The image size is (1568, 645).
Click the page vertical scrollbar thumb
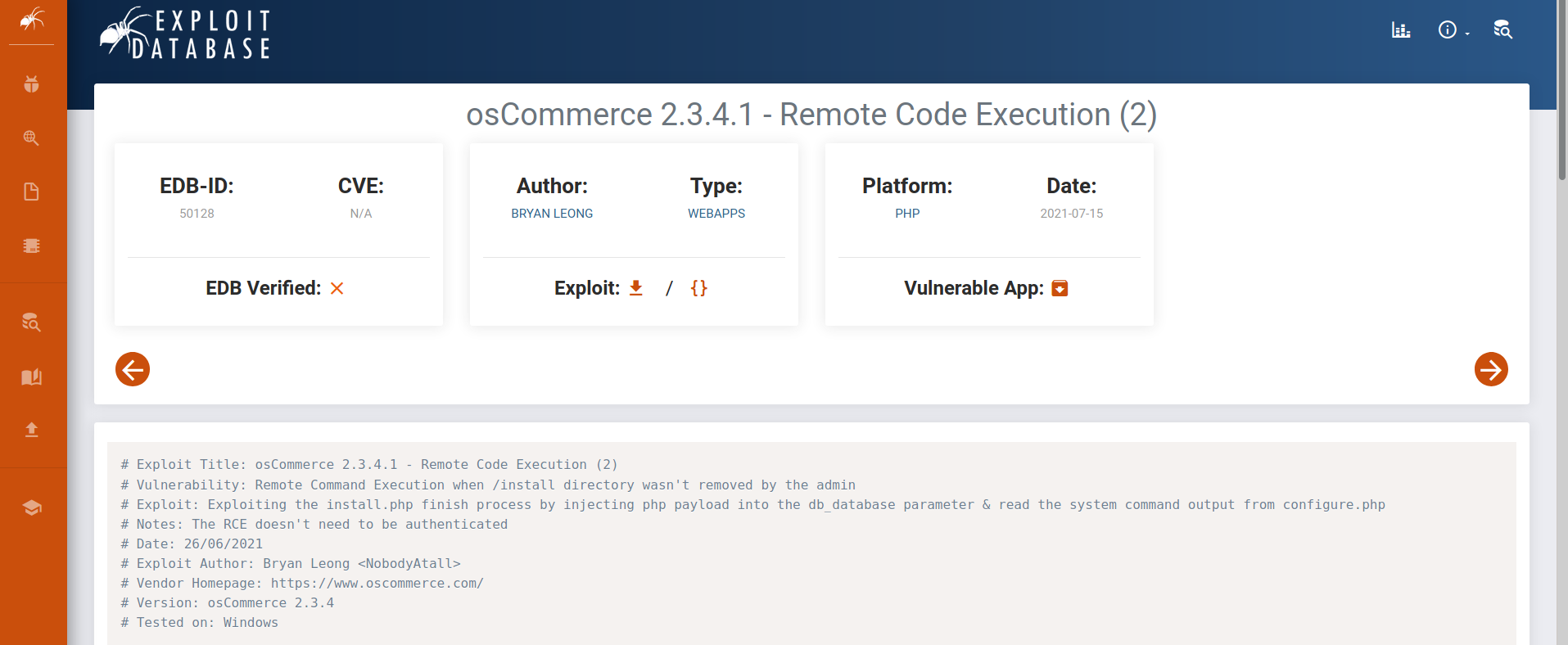[1561, 90]
